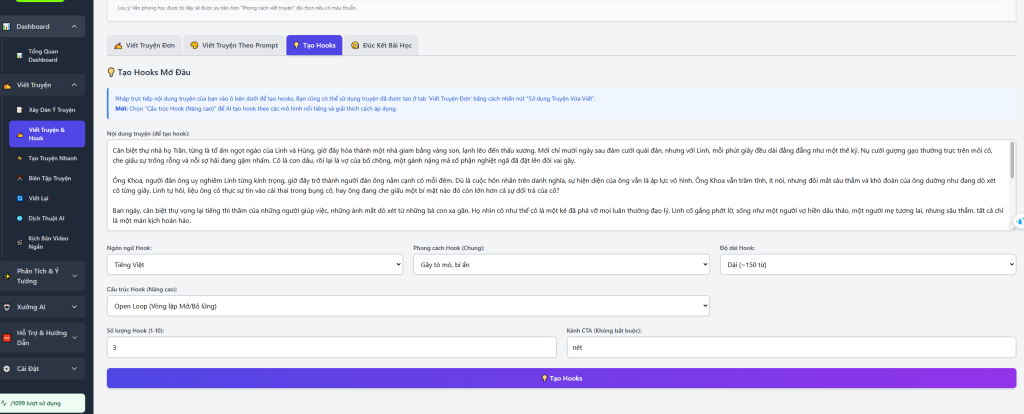Open the Phong cách Hook style dropdown
Screen dimensions: 1024x414
pyautogui.click(x=561, y=265)
